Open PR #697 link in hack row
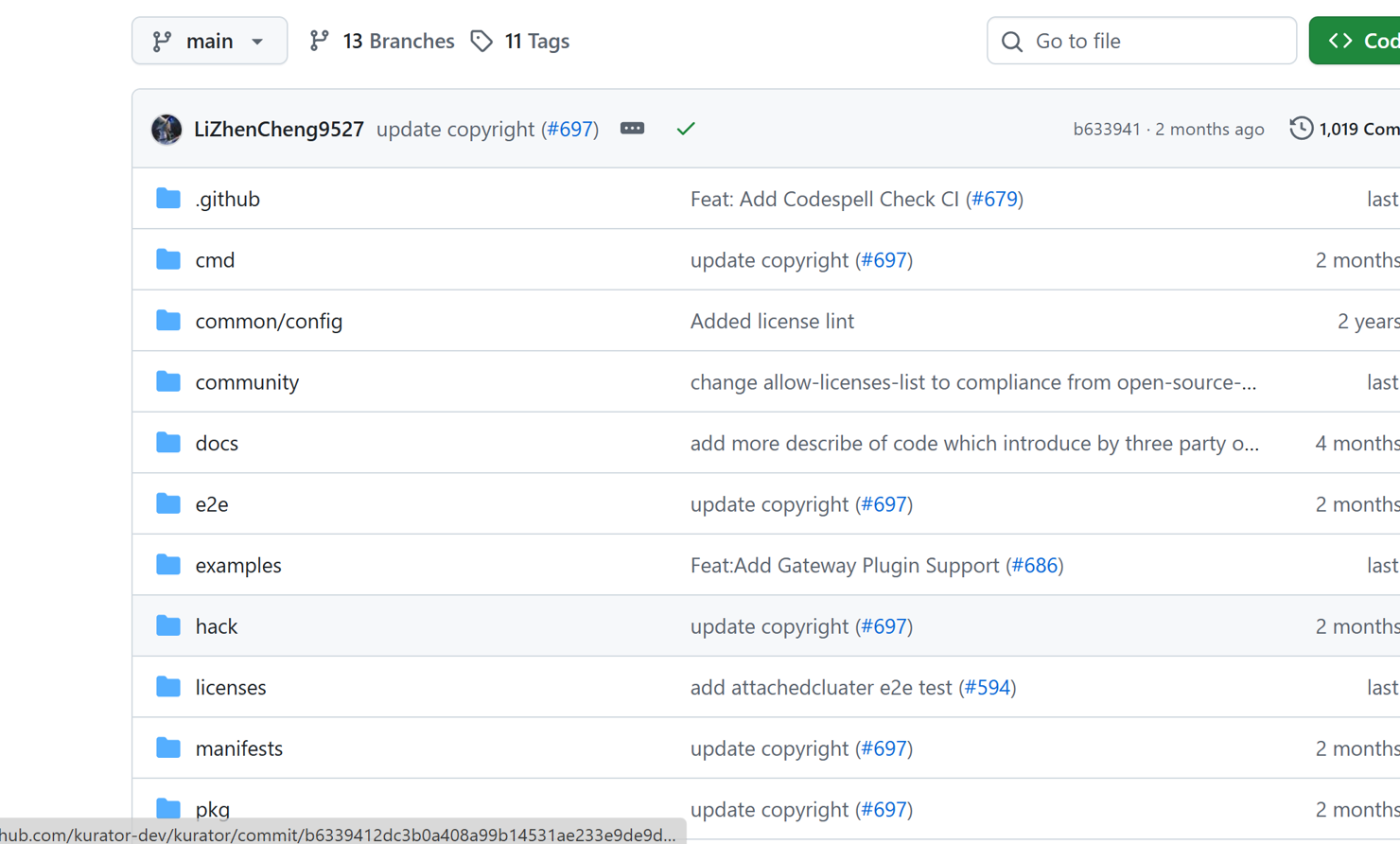The width and height of the screenshot is (1400, 844). click(x=884, y=626)
